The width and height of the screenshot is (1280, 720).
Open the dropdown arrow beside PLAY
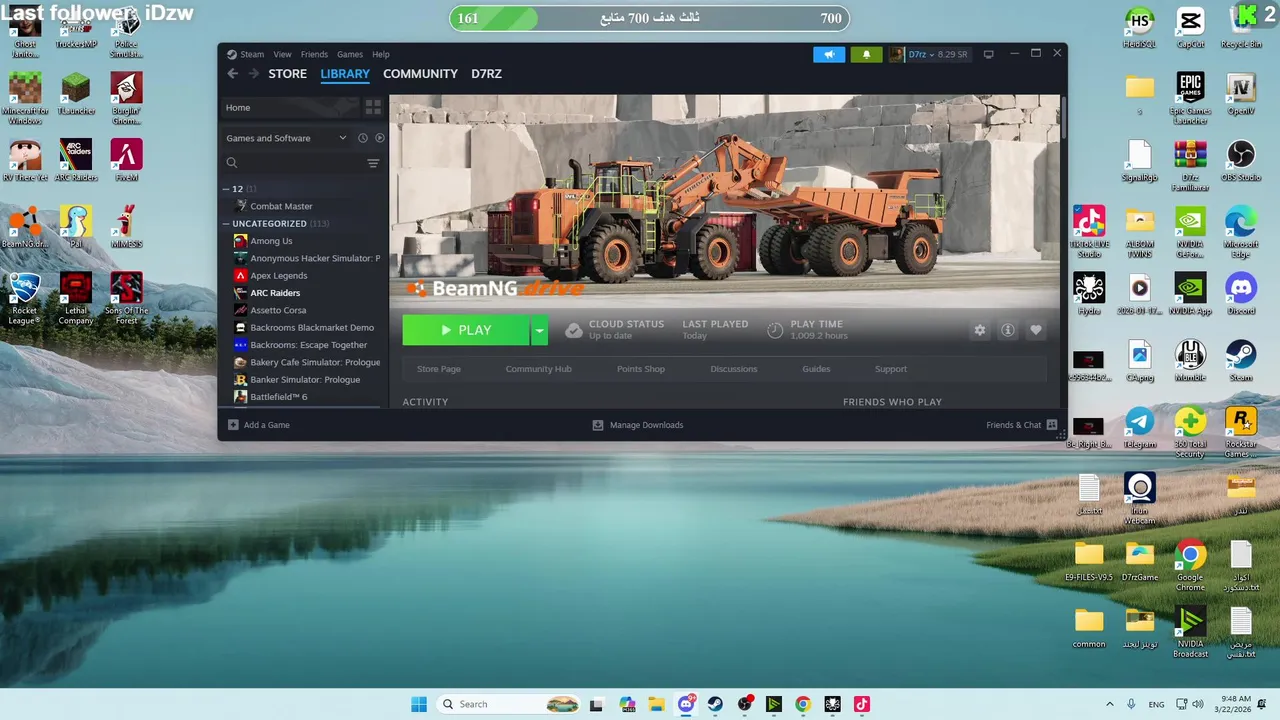(539, 330)
